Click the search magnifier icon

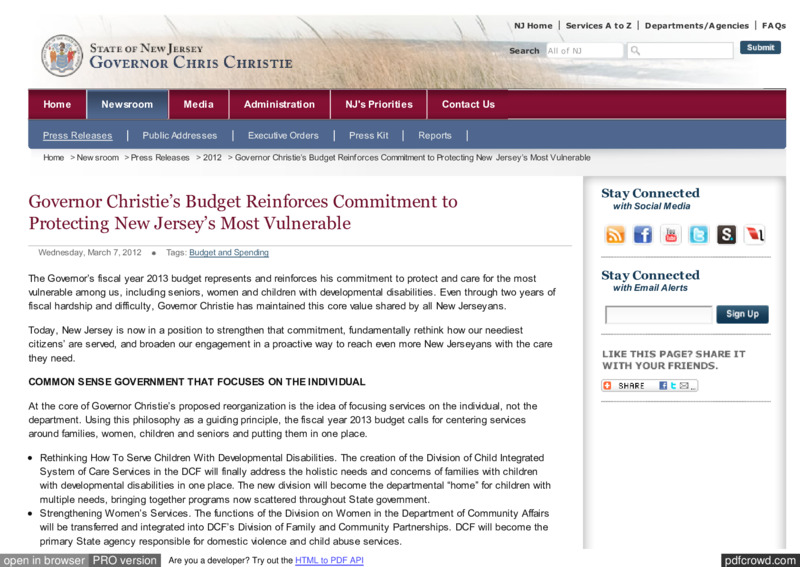click(635, 51)
